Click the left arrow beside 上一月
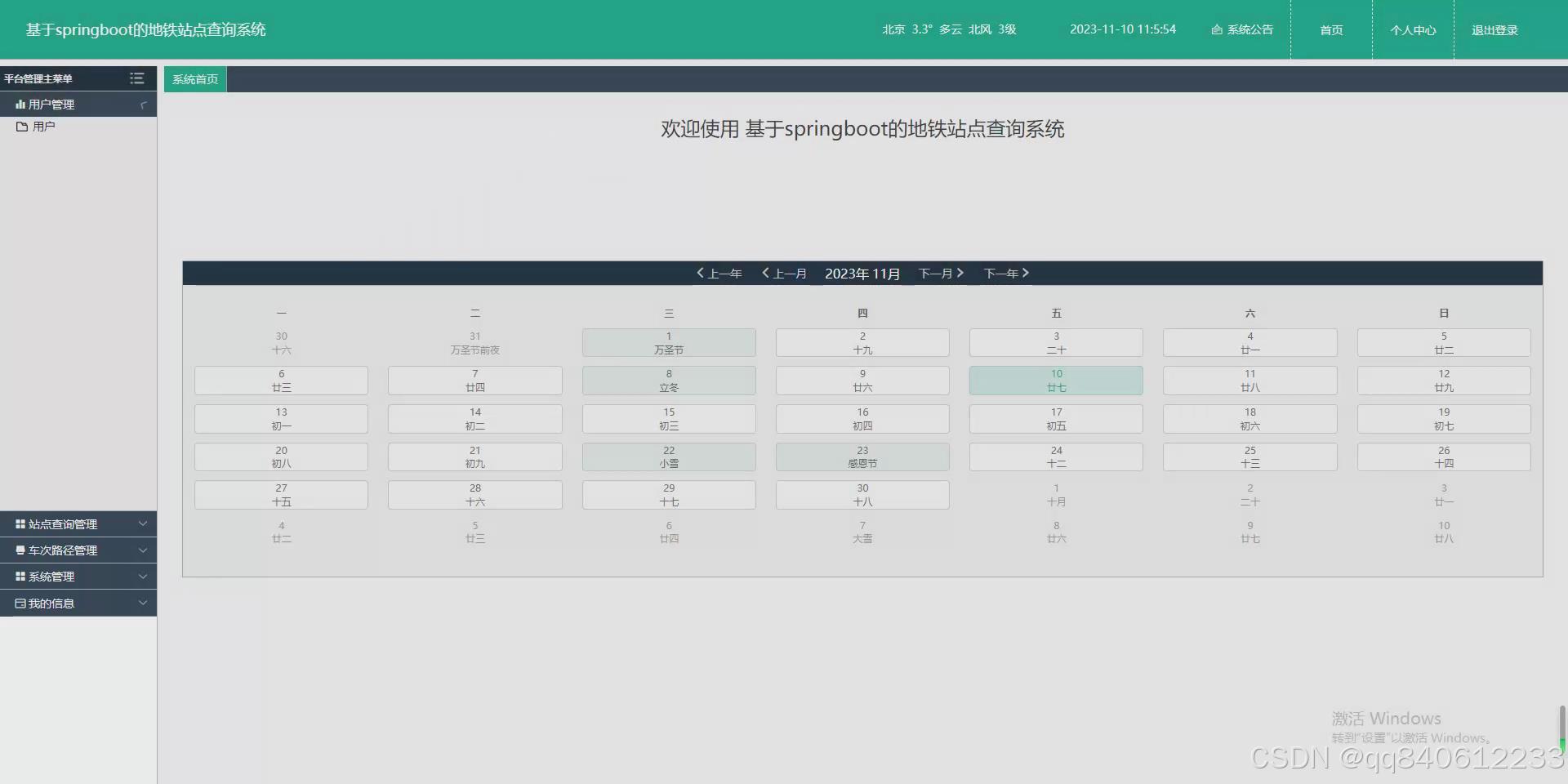This screenshot has height=784, width=1568. point(765,273)
